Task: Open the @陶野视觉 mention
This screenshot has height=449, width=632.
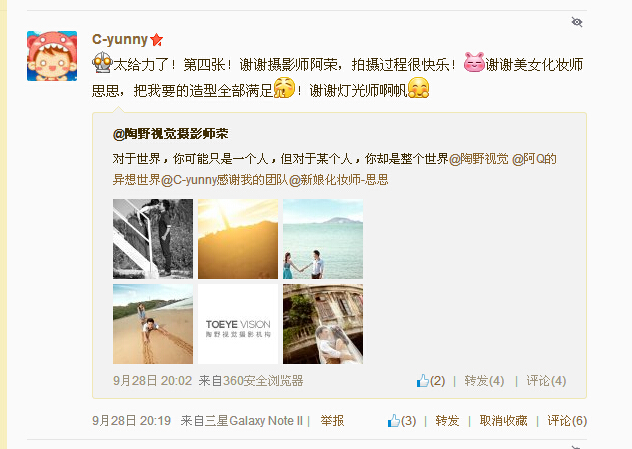Action: tap(479, 159)
